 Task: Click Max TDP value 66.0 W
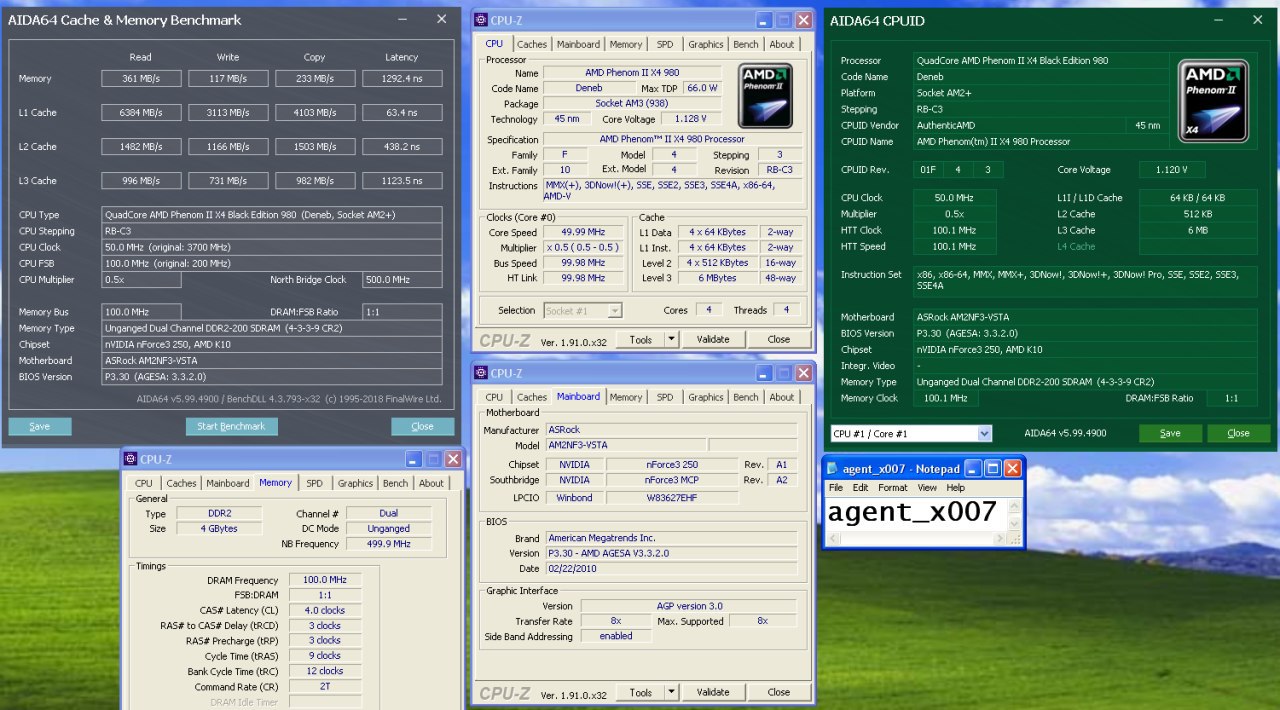(x=702, y=88)
